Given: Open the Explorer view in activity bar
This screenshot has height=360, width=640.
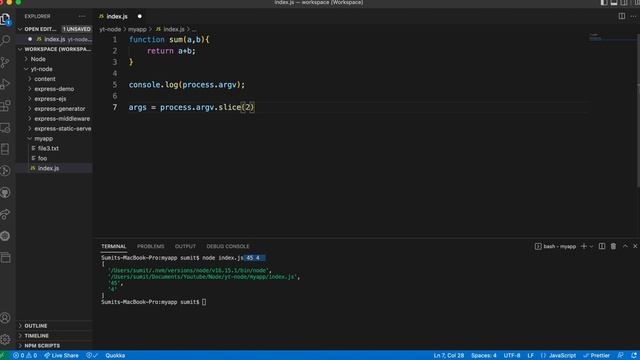Looking at the screenshot, I should pyautogui.click(x=5, y=18).
